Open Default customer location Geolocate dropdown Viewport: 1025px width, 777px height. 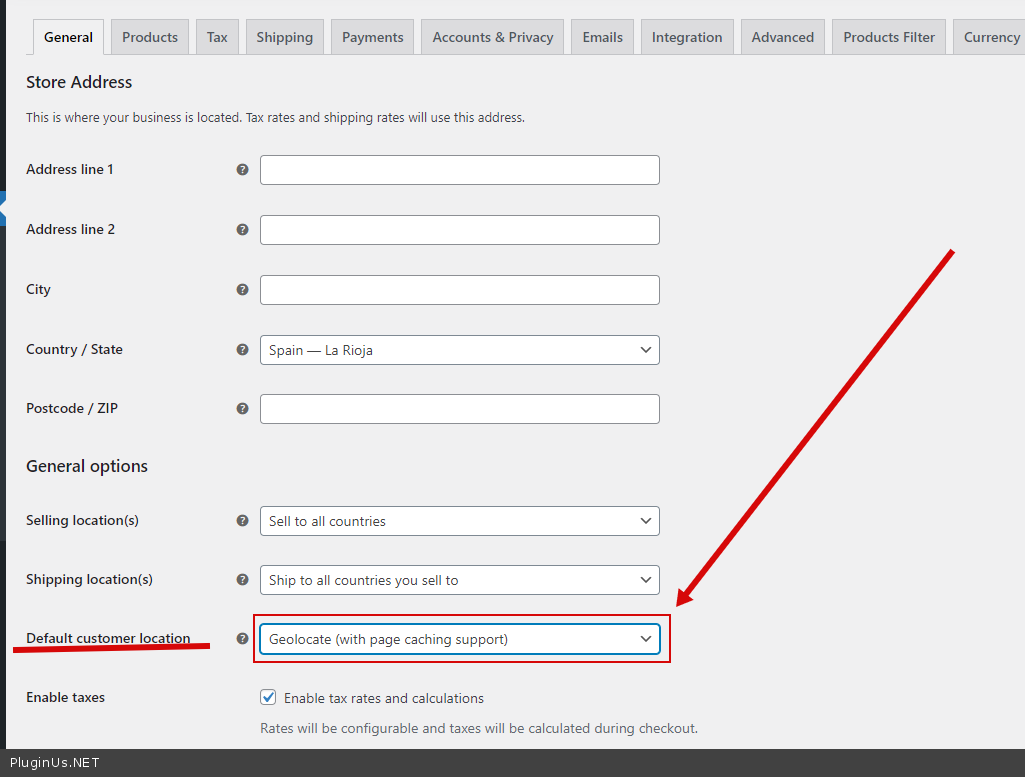point(459,639)
